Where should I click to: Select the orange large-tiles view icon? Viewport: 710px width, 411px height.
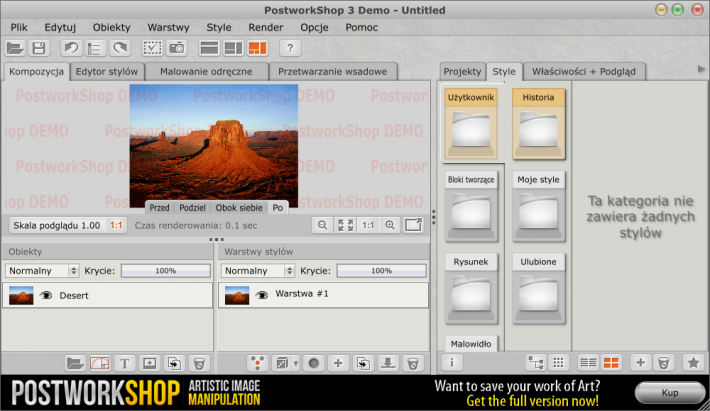611,363
